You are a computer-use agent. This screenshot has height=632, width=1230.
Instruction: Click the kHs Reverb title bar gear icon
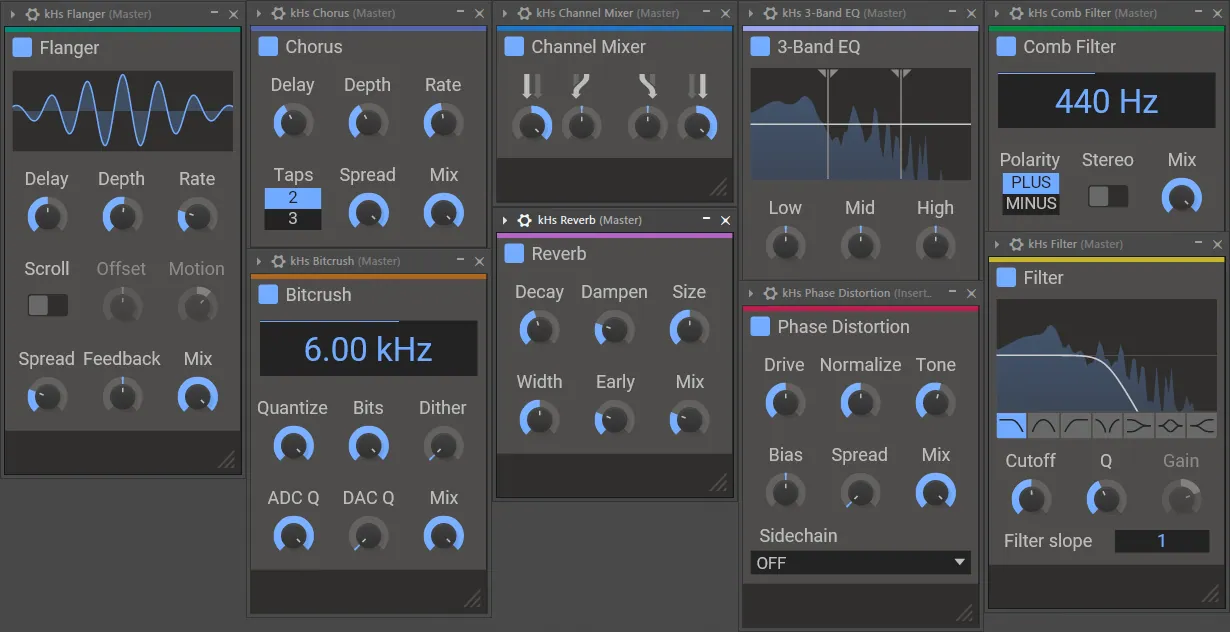(x=525, y=220)
